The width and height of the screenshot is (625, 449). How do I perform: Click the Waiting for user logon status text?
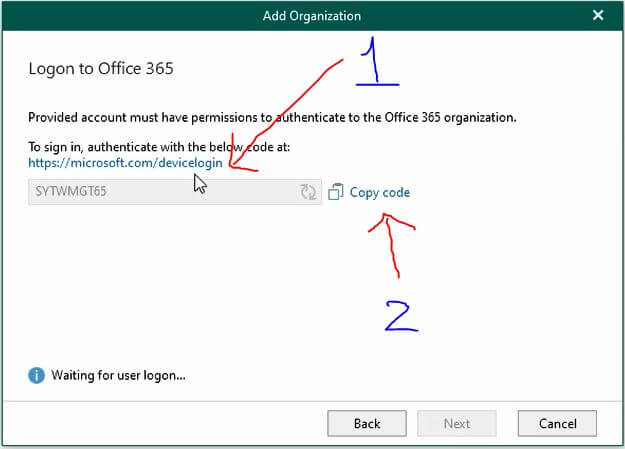point(118,376)
